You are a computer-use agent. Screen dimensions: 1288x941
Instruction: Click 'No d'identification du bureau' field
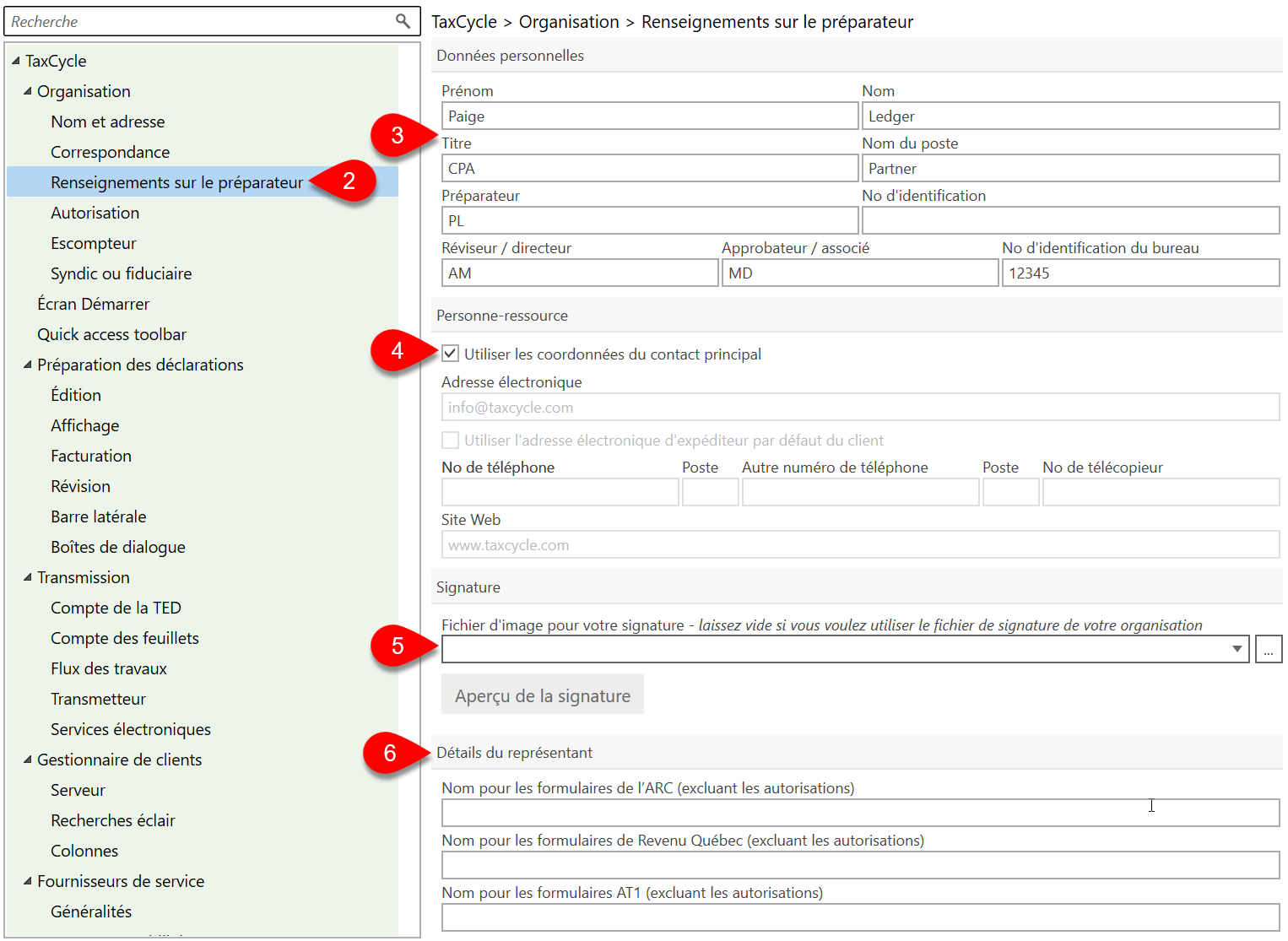1141,273
